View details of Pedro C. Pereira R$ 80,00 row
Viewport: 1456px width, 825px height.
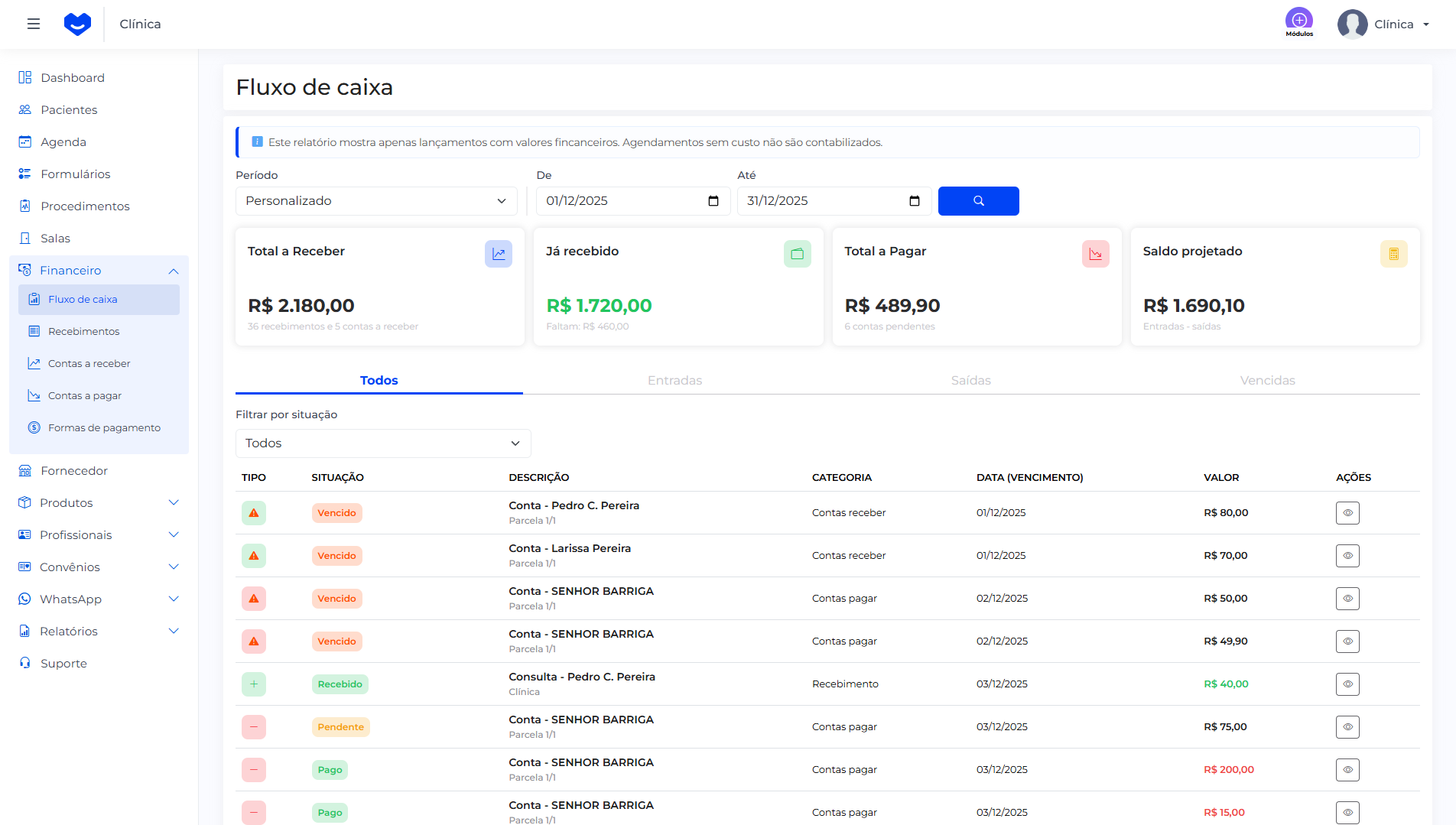pyautogui.click(x=1347, y=513)
